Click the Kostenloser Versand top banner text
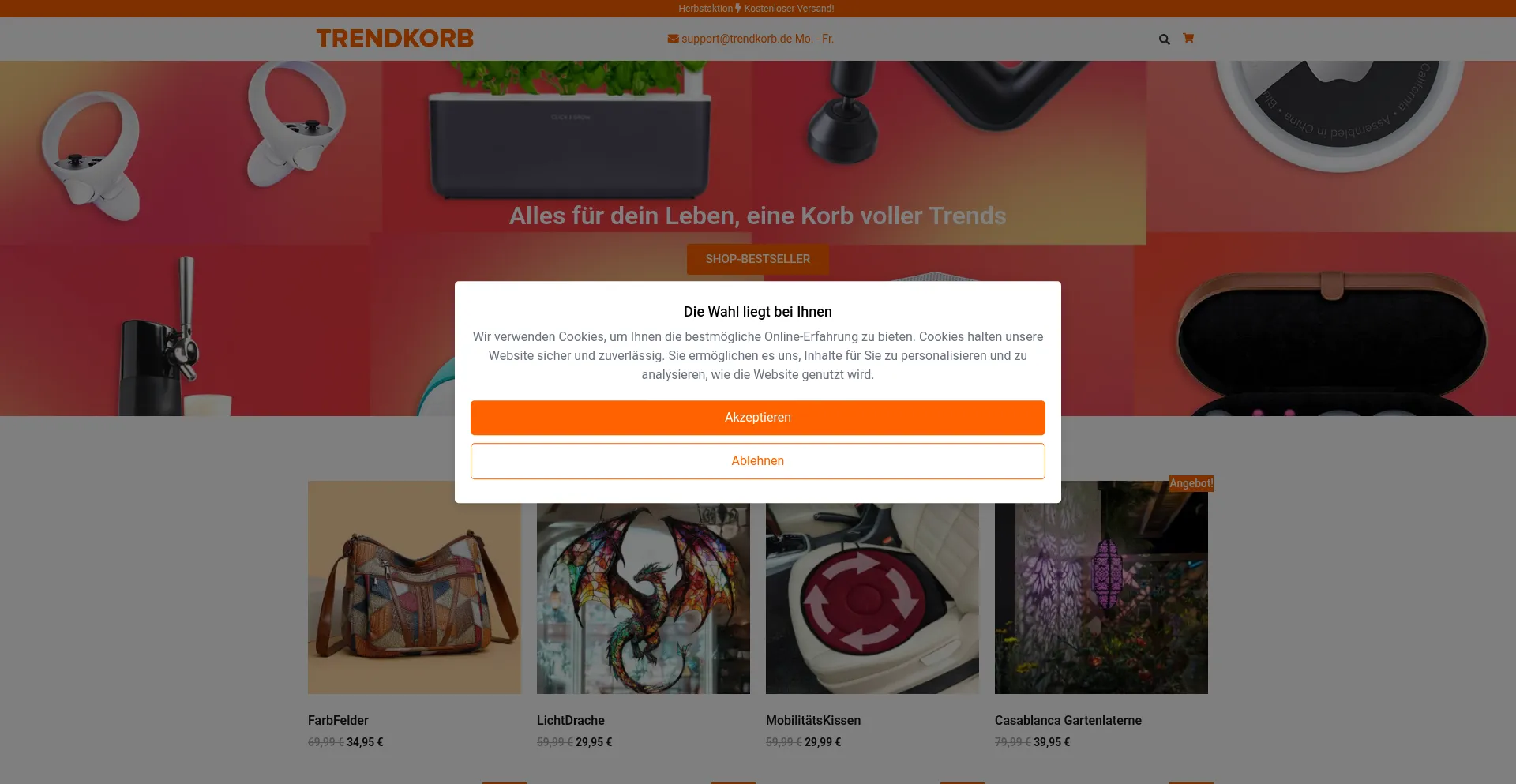 coord(789,9)
